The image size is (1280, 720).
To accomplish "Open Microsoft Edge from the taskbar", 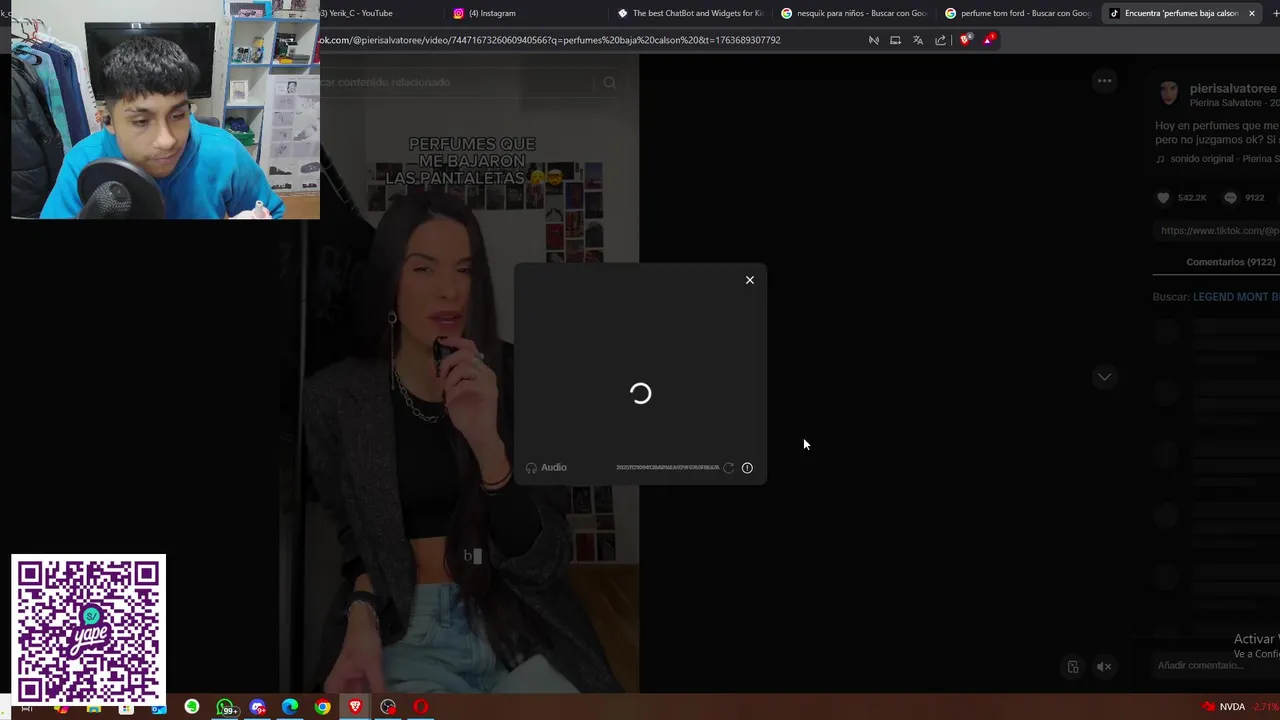I will click(x=290, y=707).
